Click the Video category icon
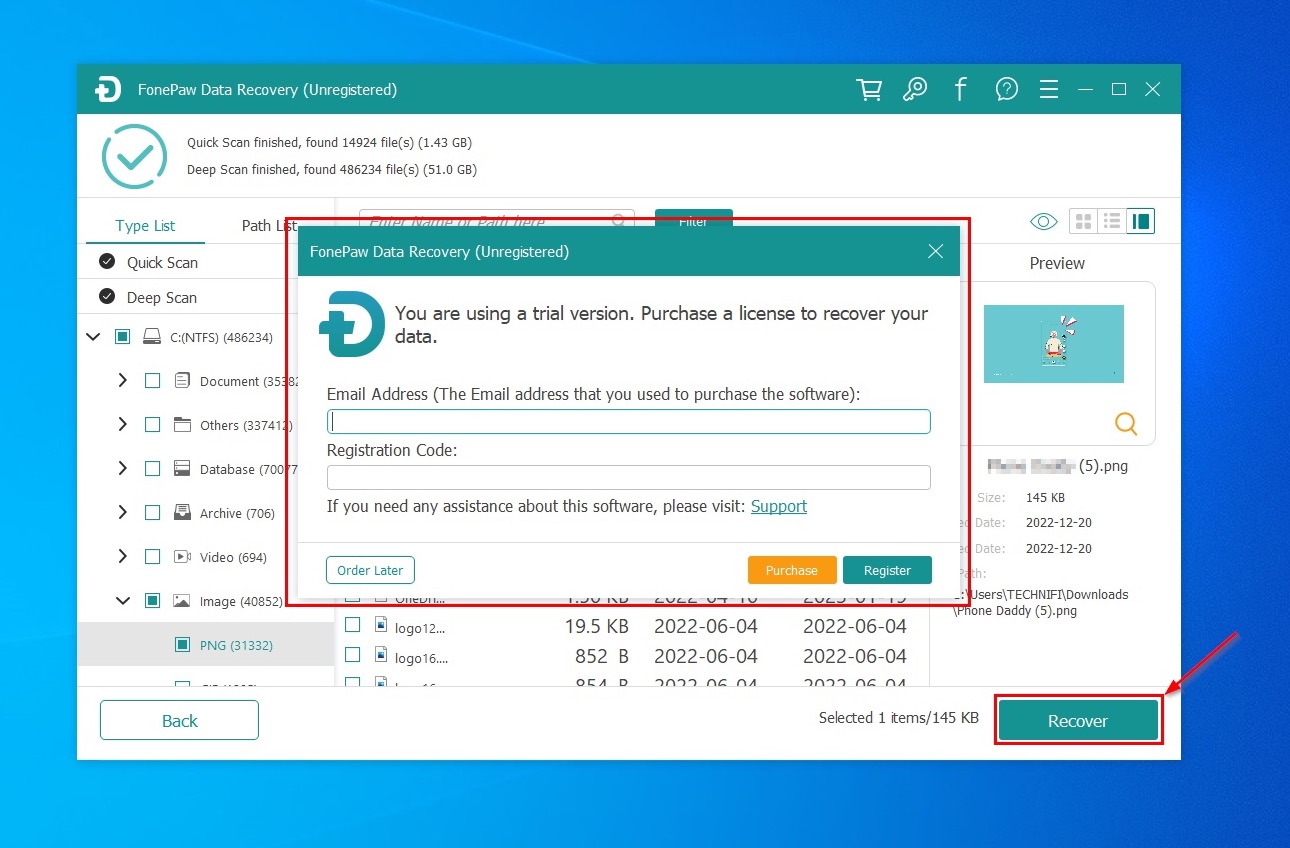 [182, 556]
